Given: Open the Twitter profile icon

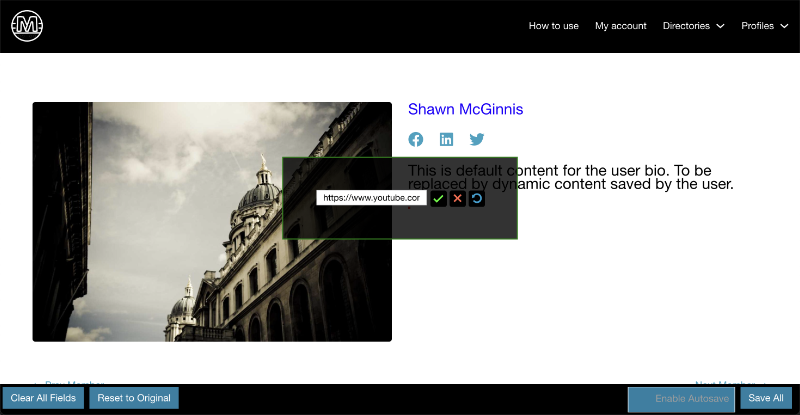Looking at the screenshot, I should point(477,140).
